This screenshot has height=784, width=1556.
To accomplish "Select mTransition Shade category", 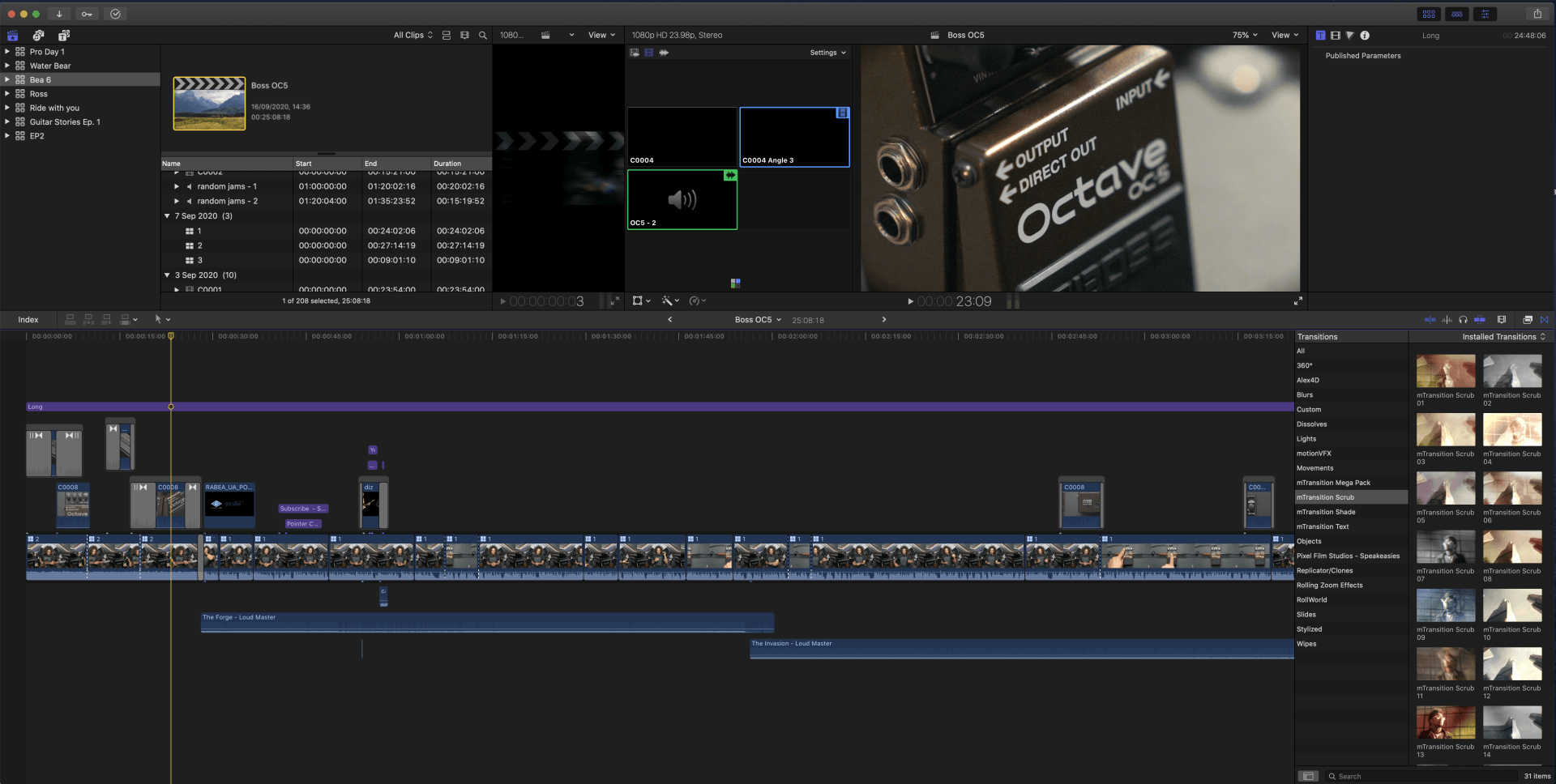I will click(x=1325, y=512).
